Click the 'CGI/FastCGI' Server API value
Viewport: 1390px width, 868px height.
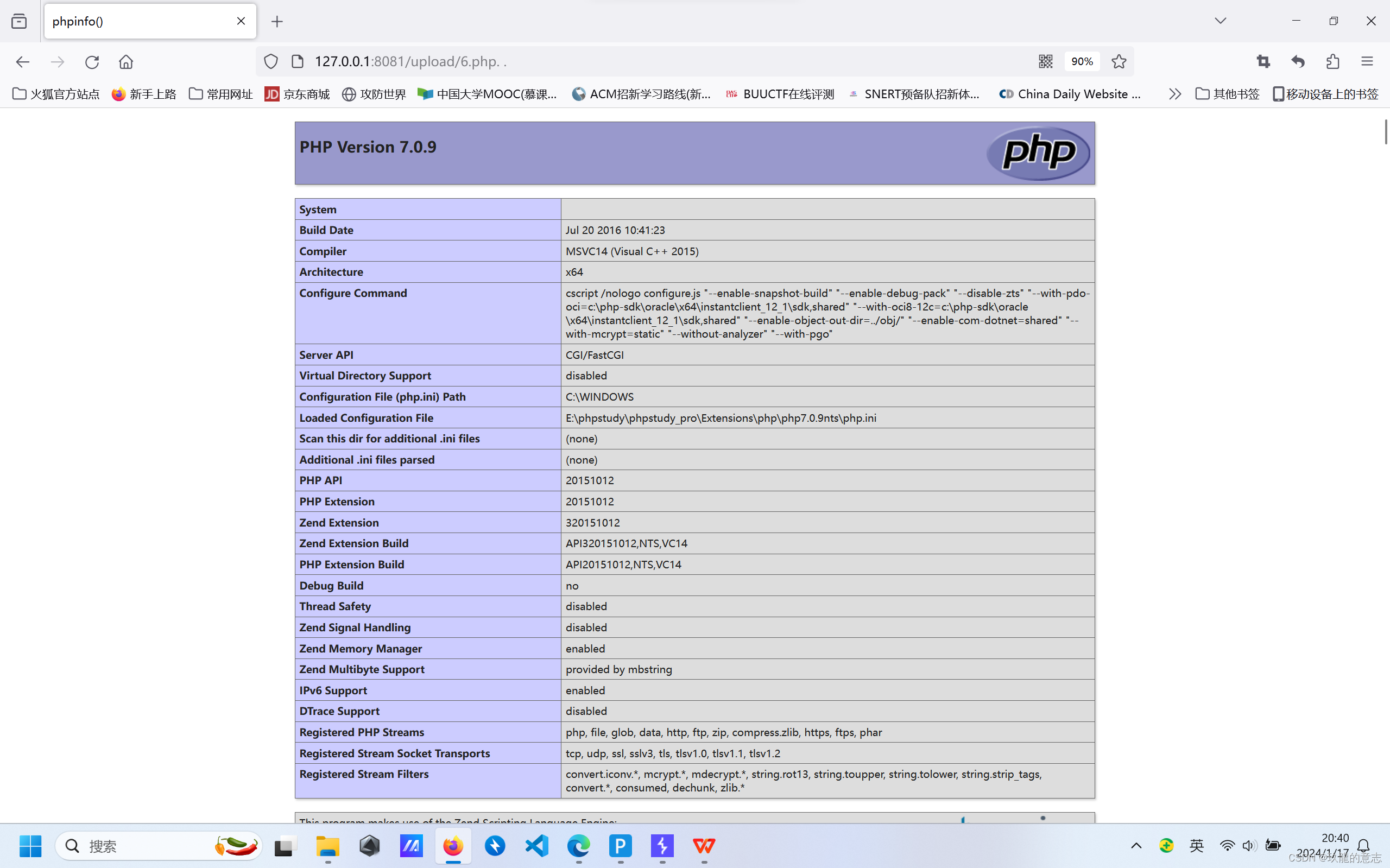(x=594, y=355)
